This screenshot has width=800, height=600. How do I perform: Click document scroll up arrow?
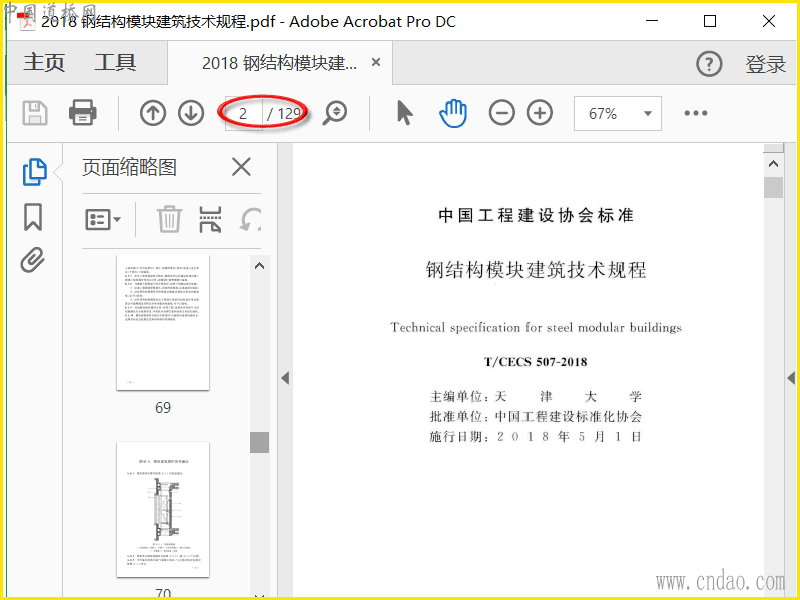click(773, 164)
